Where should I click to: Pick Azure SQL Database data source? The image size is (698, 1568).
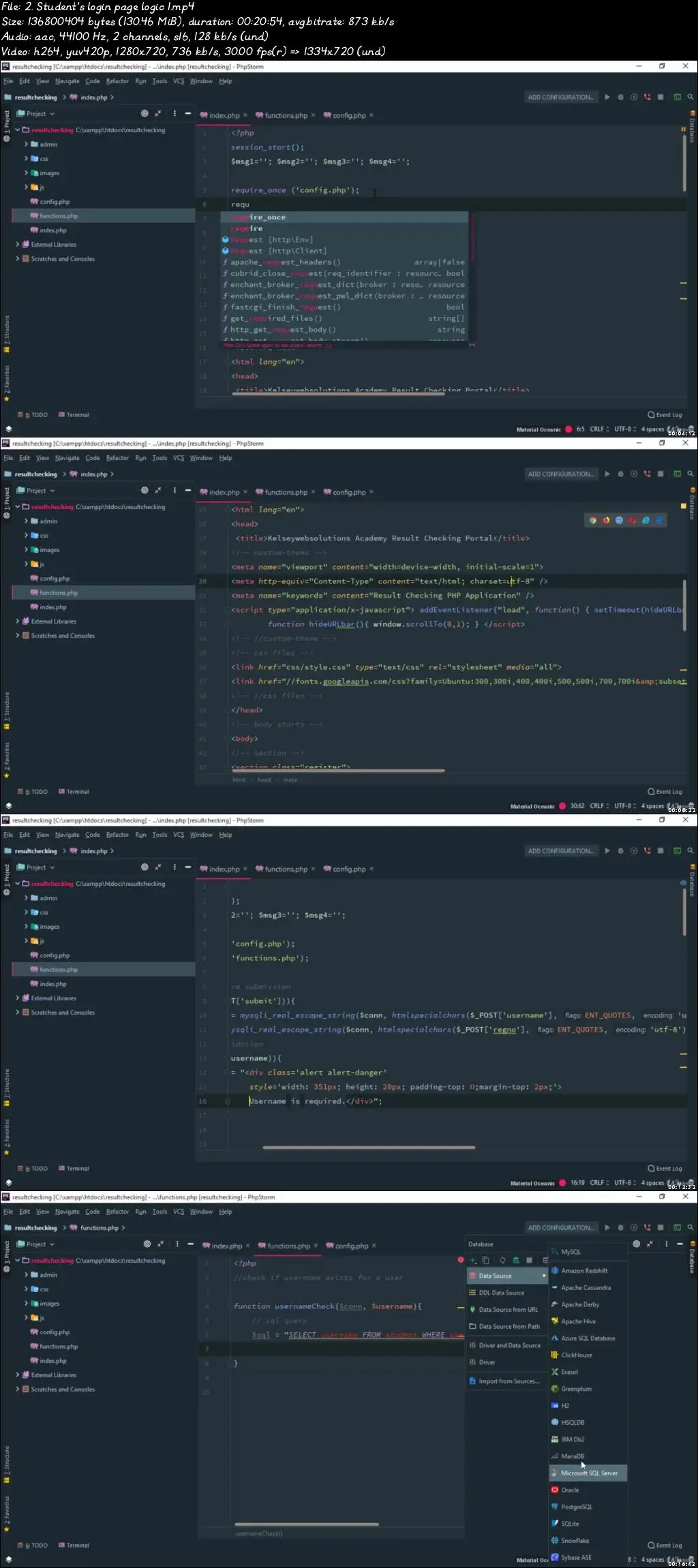click(588, 1338)
